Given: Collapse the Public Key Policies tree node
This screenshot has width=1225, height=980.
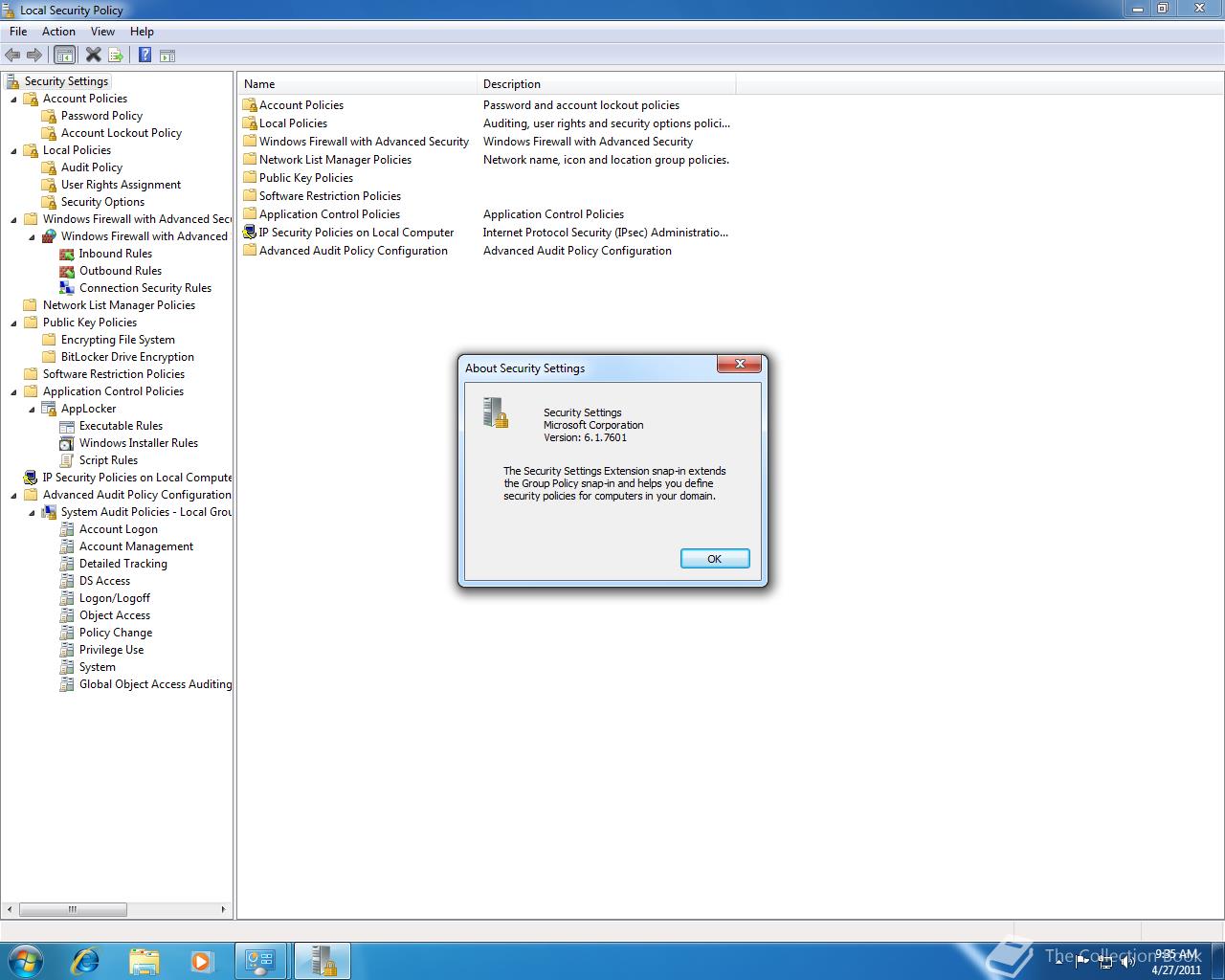Looking at the screenshot, I should [13, 323].
